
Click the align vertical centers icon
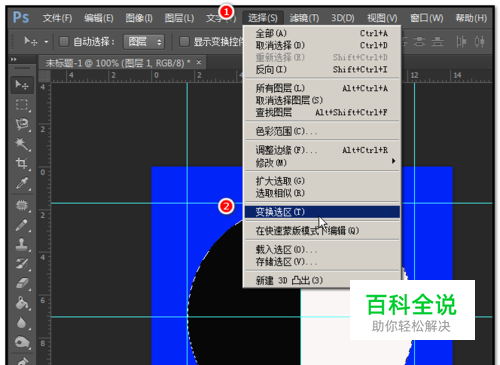point(419,42)
